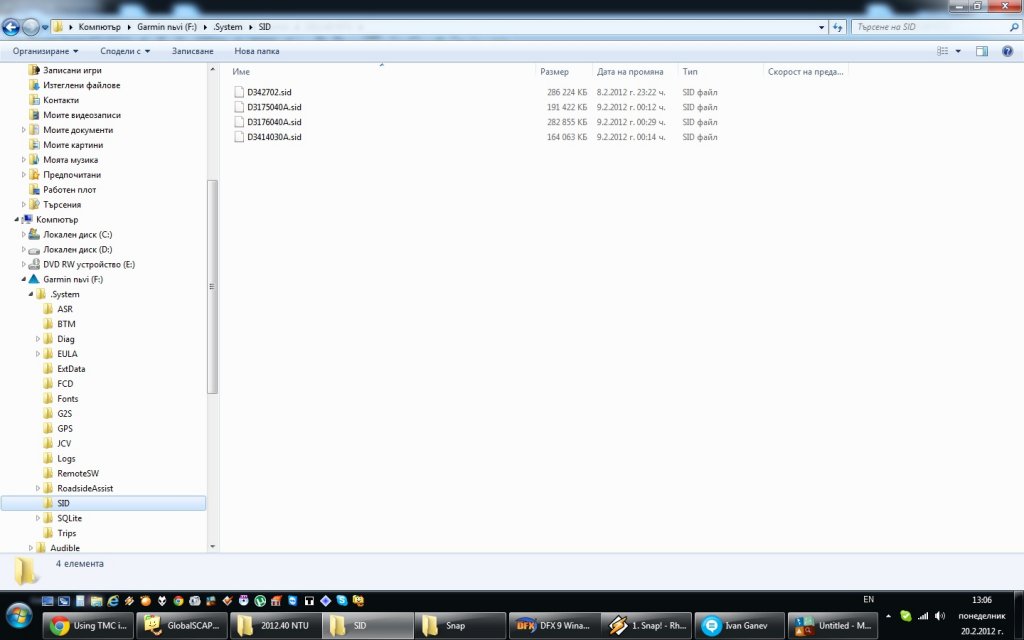Toggle the preview pane

(982, 51)
